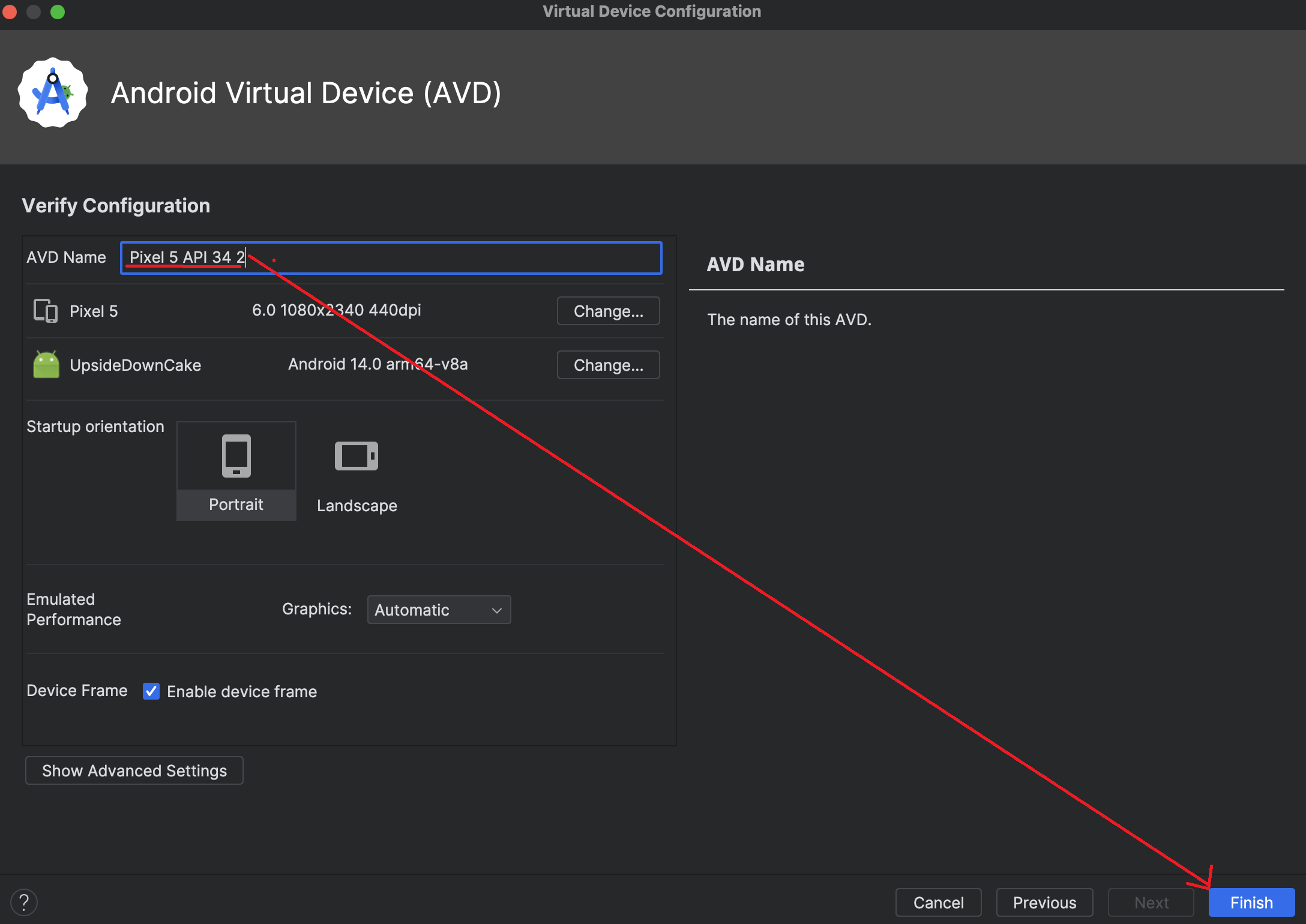Click the green fullscreen window button
Screen dimensions: 1306x924
[58, 12]
